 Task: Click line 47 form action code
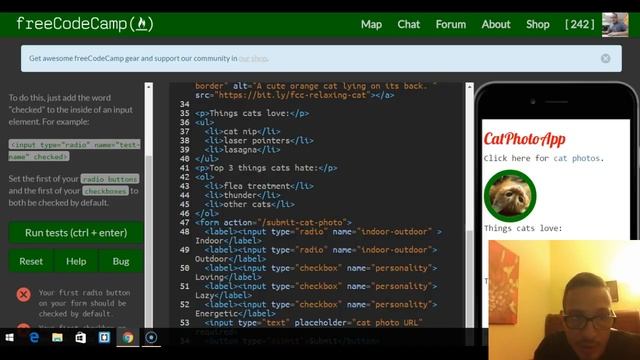[273, 222]
